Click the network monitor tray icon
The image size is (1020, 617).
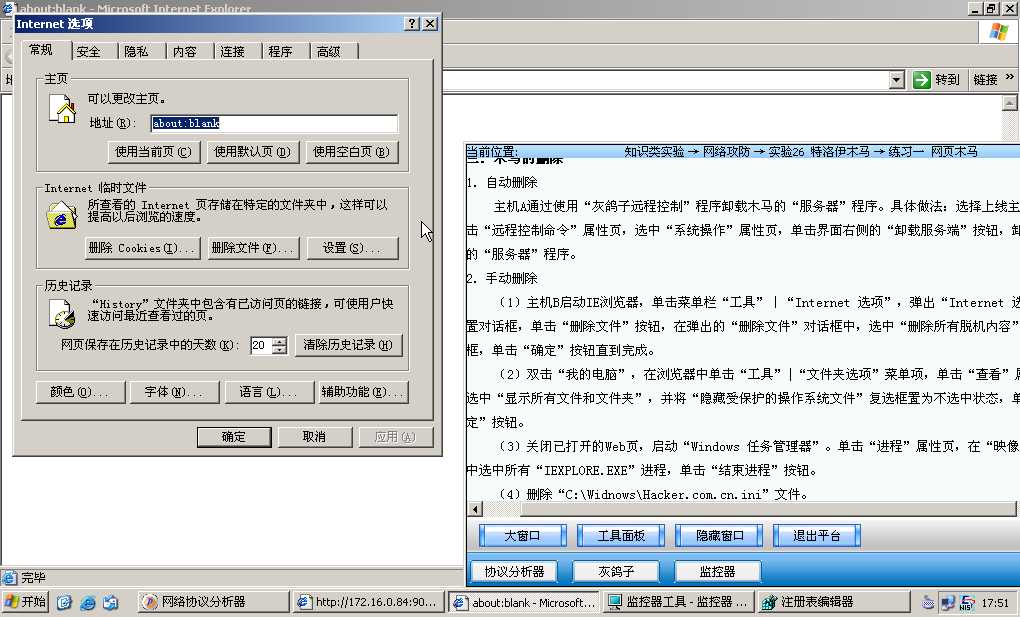(x=948, y=603)
